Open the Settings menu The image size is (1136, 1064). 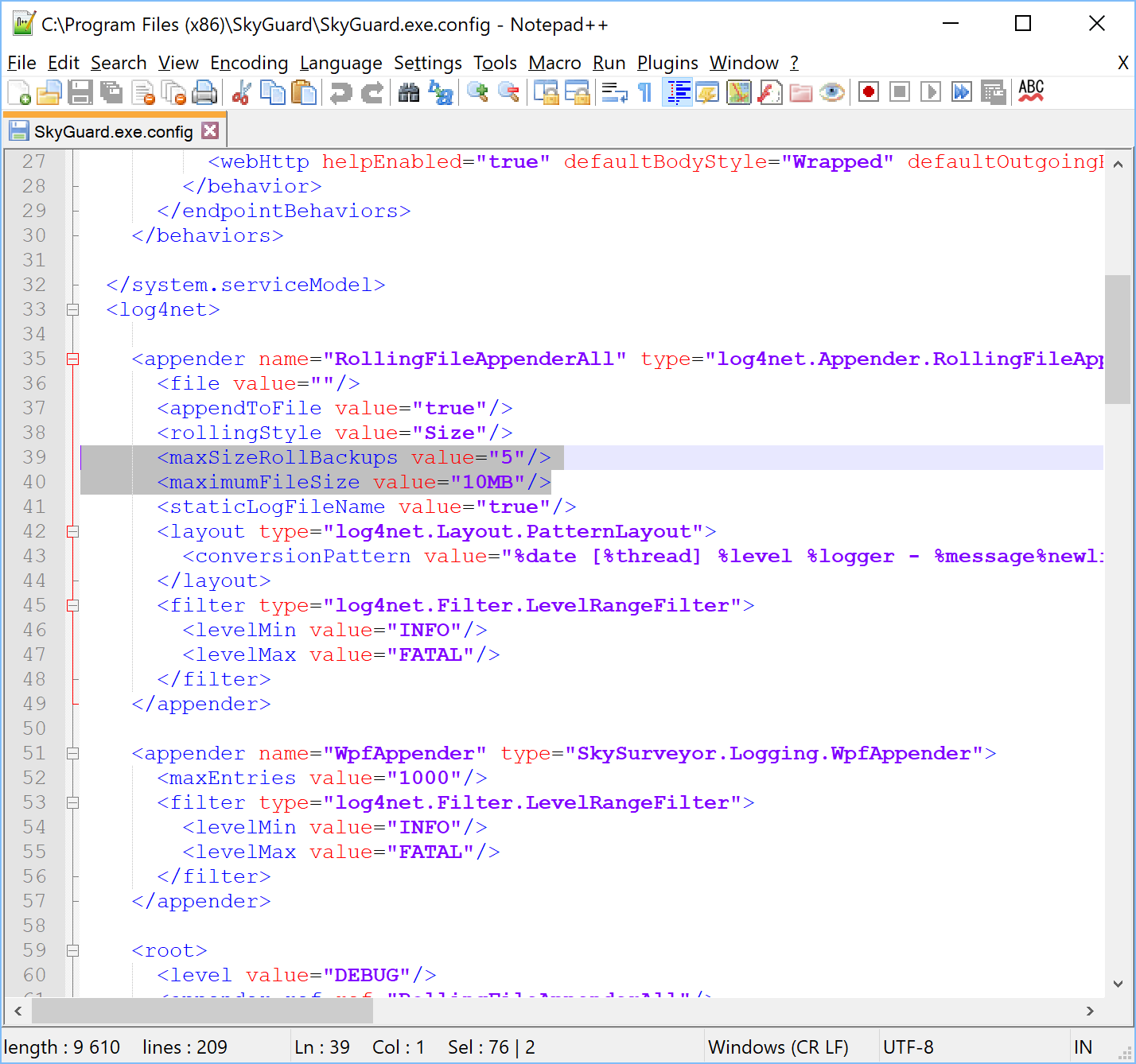(x=428, y=63)
